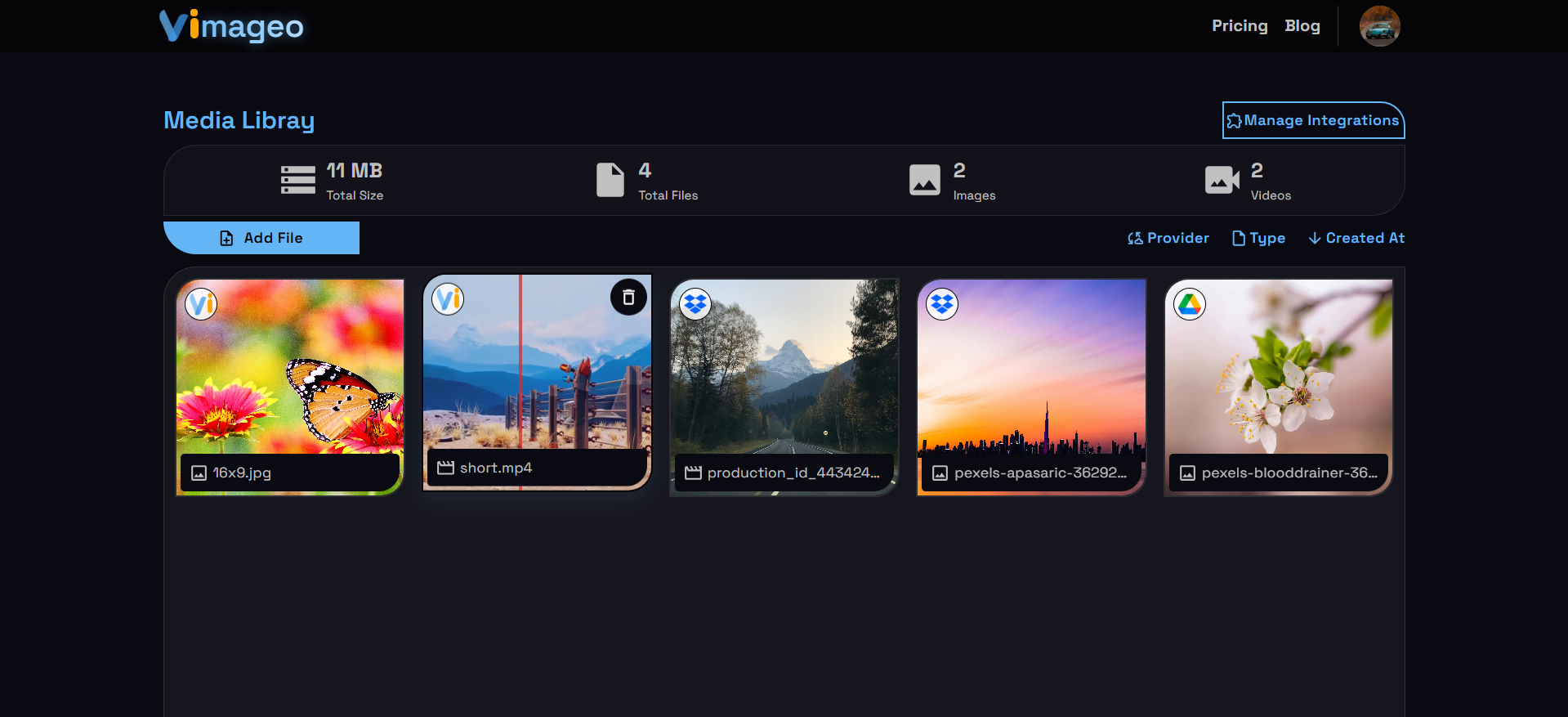Screen dimensions: 1568x717
Task: Click the Vimageo logo
Action: 231,26
